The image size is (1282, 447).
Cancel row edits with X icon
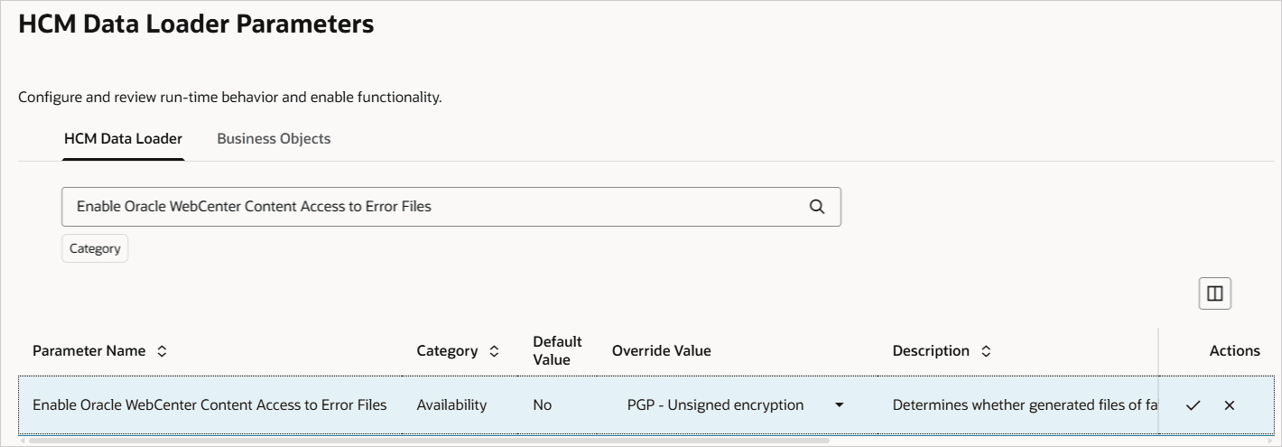(1229, 405)
